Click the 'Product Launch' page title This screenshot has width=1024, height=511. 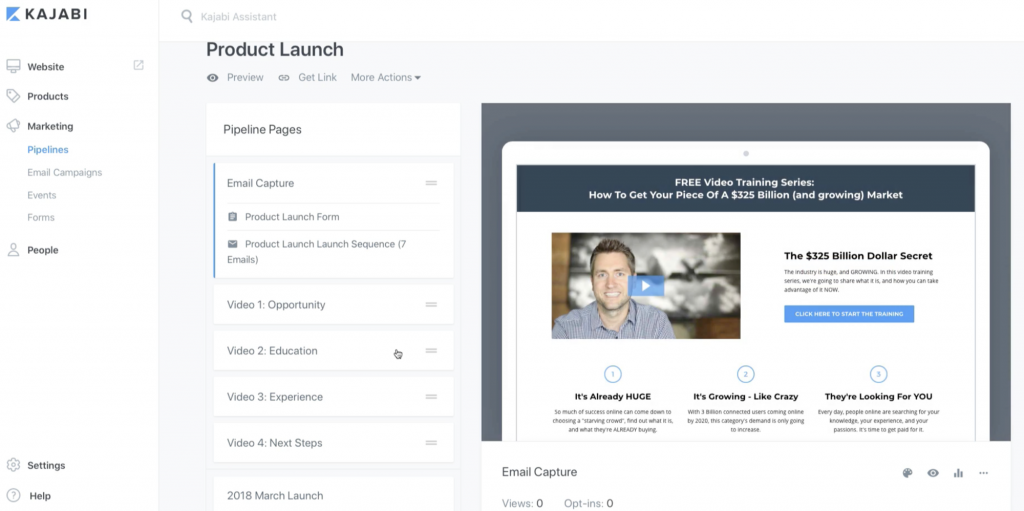click(x=275, y=50)
